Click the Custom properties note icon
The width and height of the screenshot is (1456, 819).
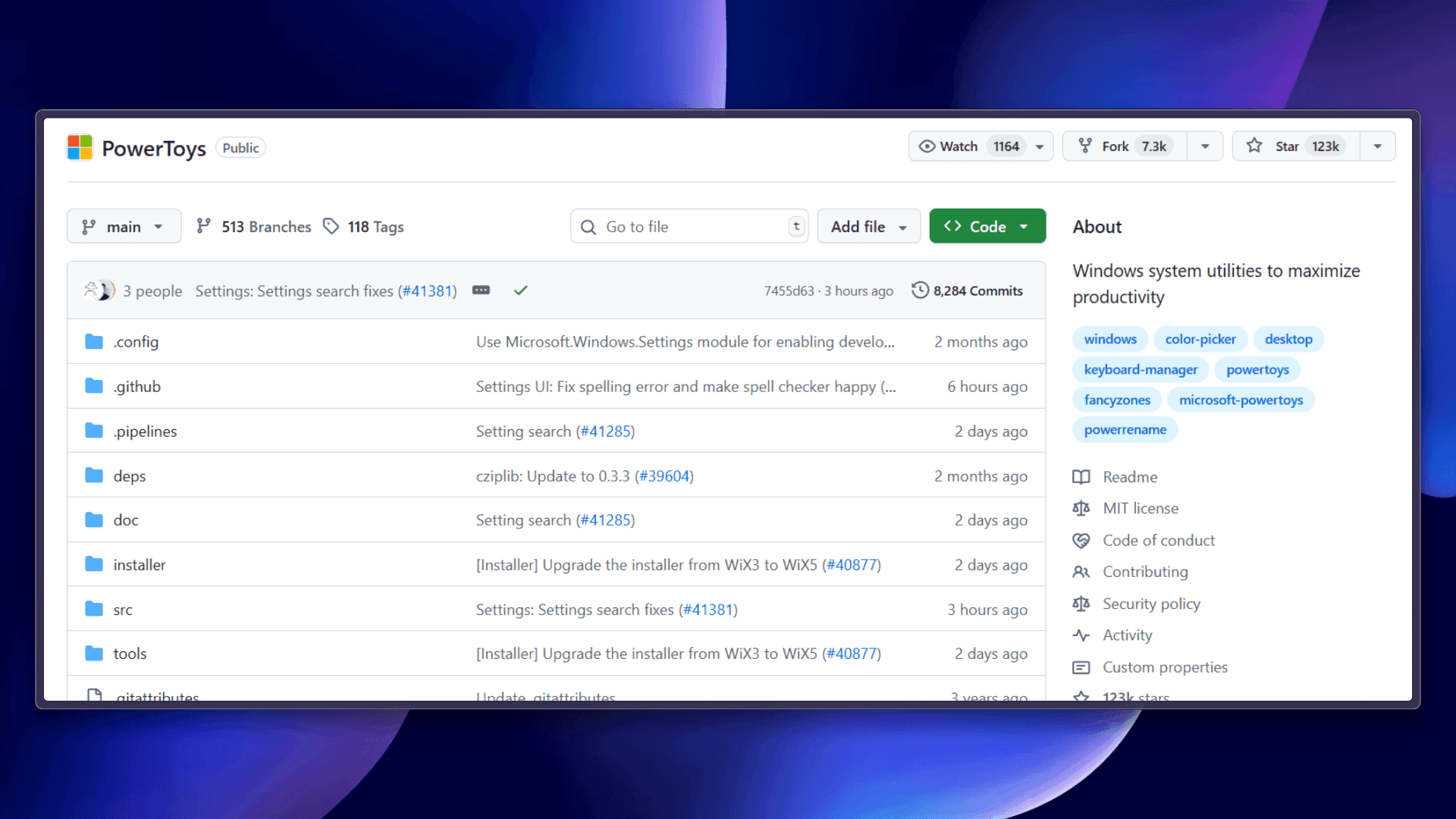(1081, 667)
